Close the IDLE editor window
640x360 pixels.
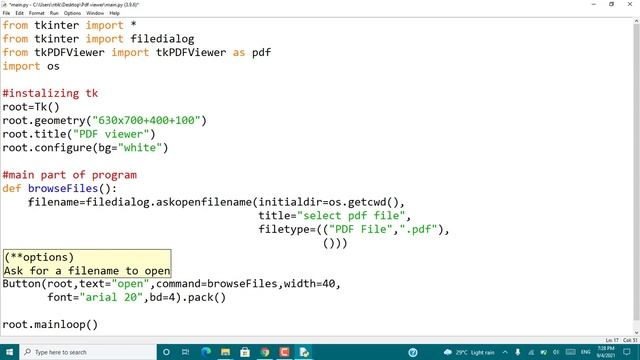point(630,4)
